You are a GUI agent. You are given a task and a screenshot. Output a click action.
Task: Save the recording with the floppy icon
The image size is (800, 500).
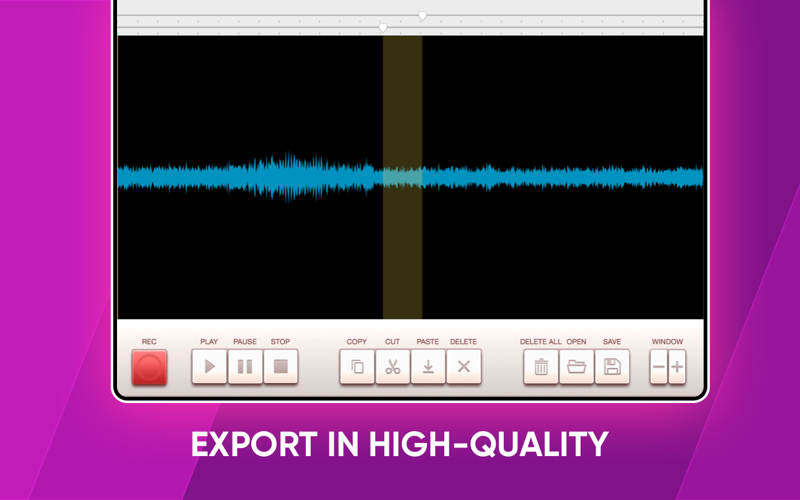[612, 366]
